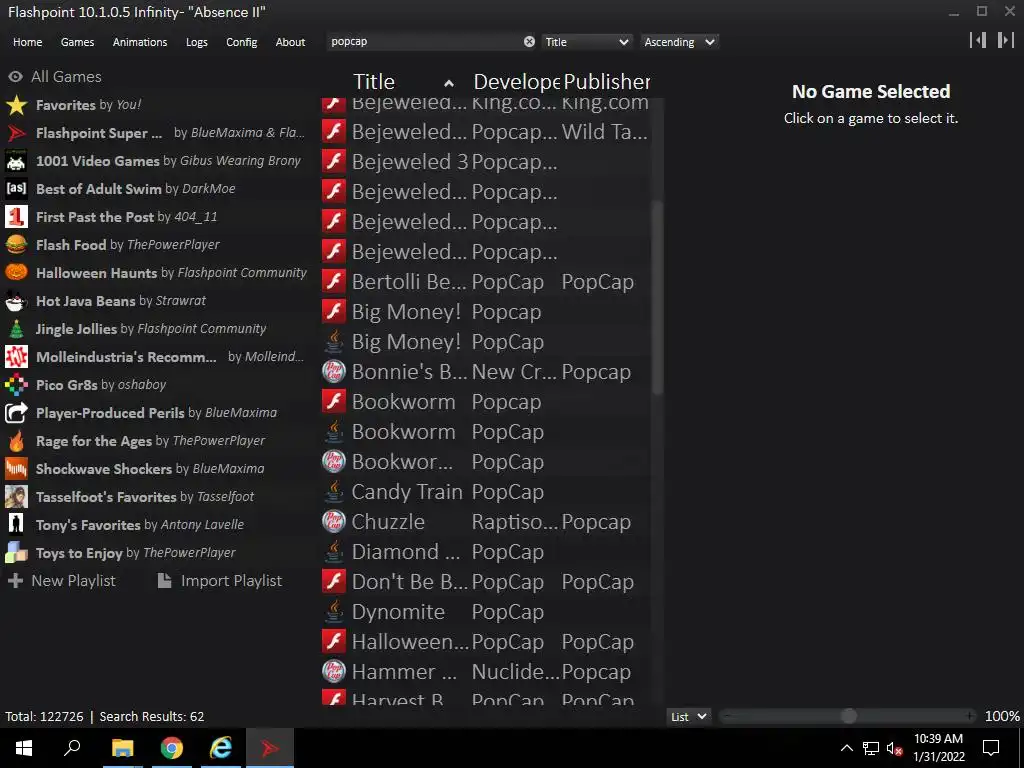Open the Windows Start menu

coord(24,748)
